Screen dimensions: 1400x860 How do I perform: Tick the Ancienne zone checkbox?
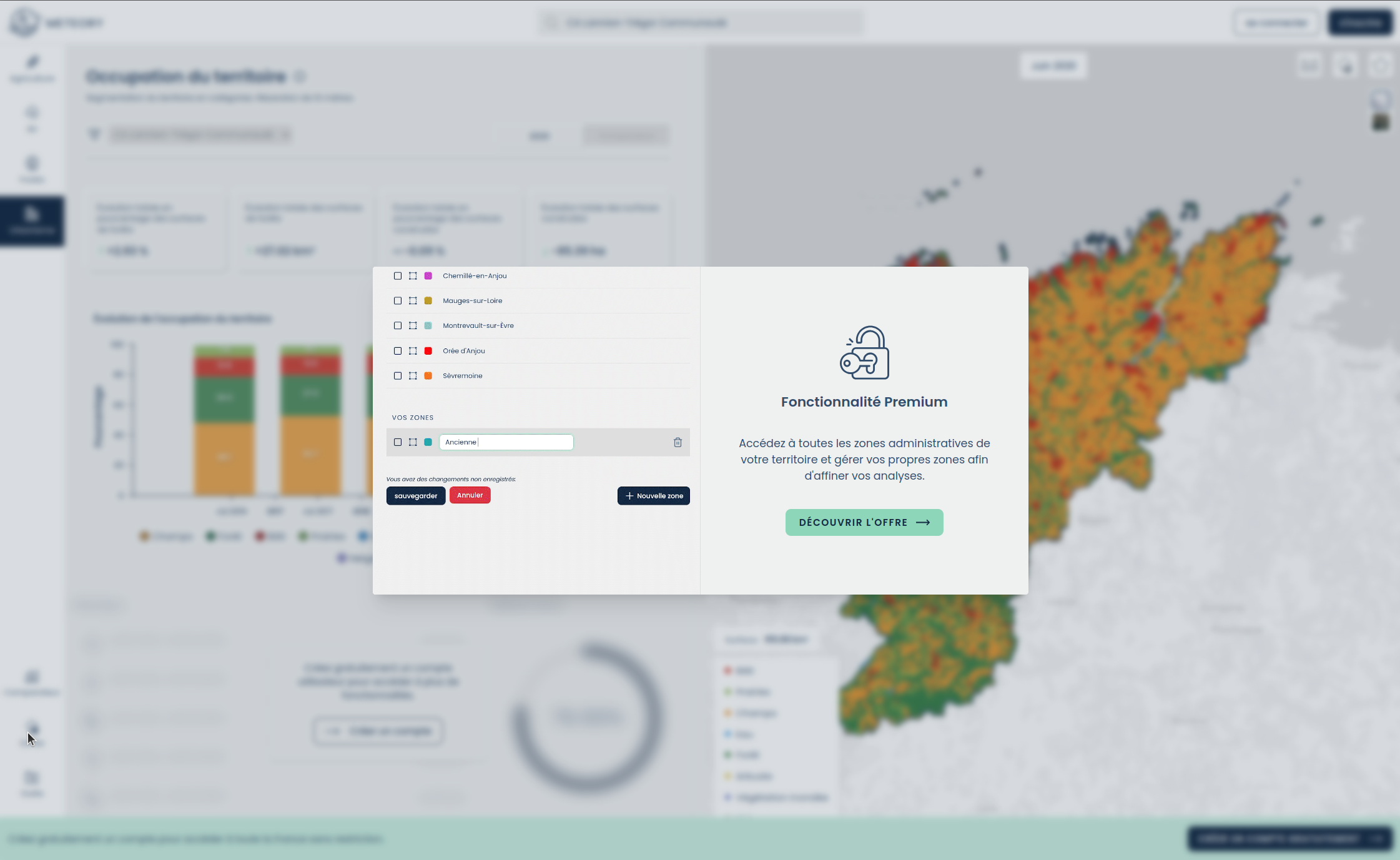[398, 442]
